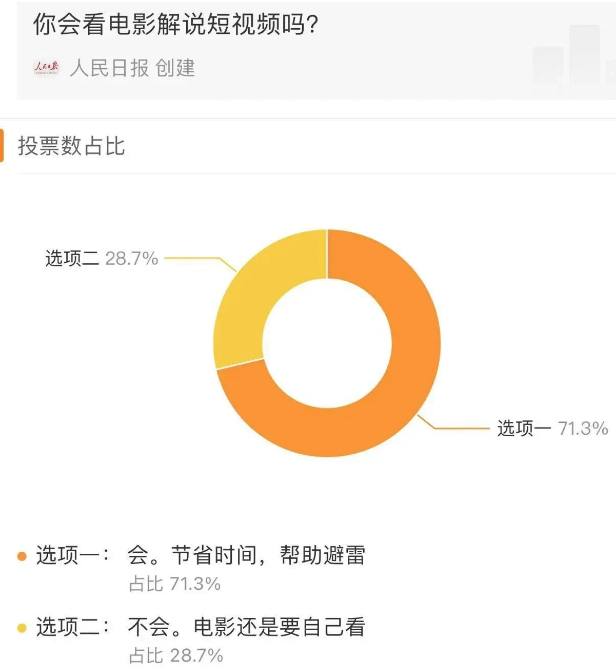Click the yellow legend dot for 选项二

(22, 628)
